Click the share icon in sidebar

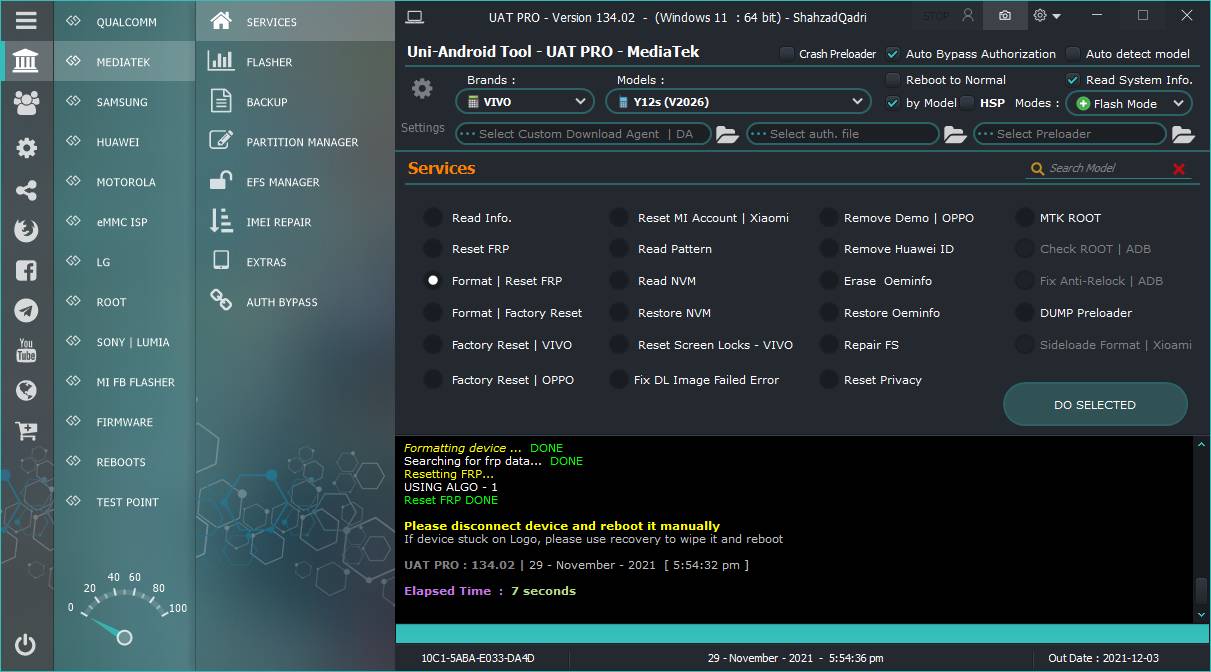pyautogui.click(x=26, y=190)
